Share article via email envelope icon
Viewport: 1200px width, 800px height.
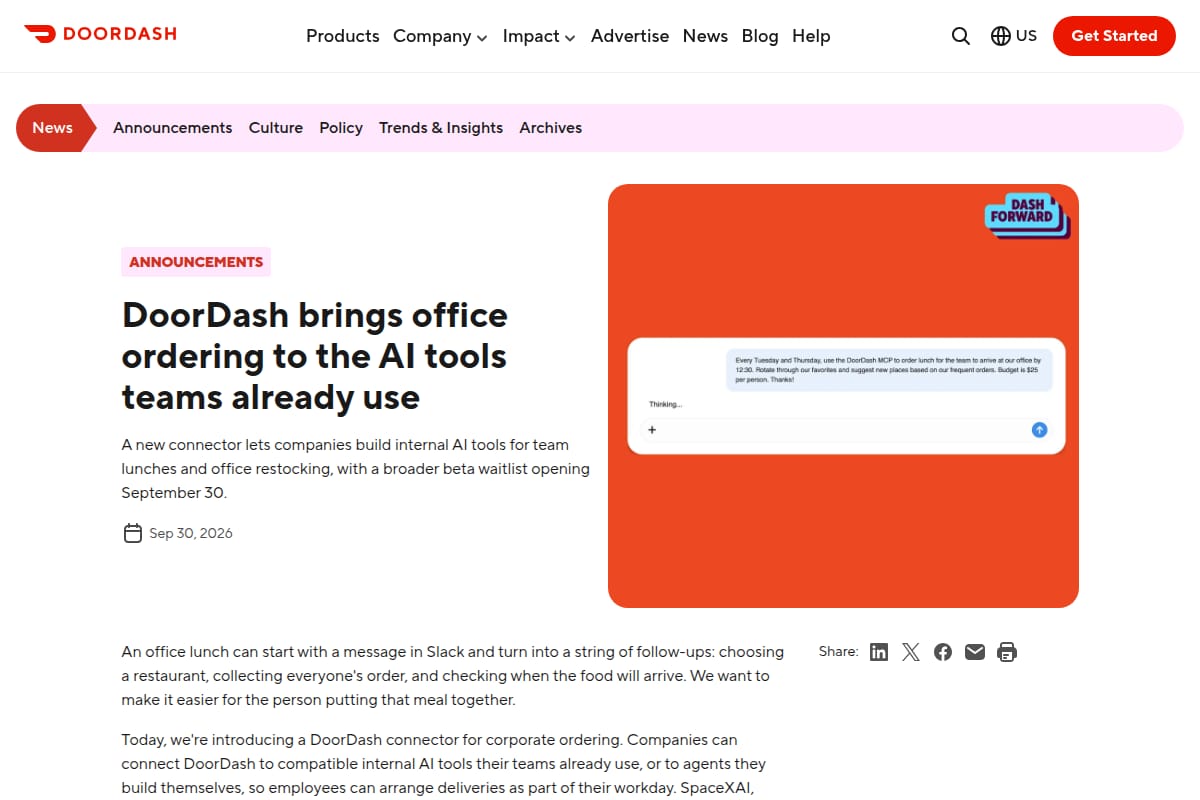coord(975,652)
